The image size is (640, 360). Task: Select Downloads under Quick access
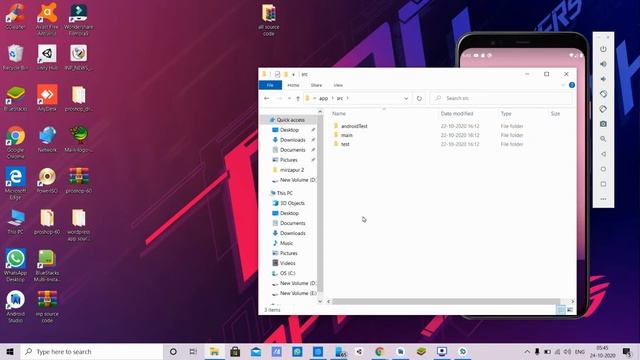292,140
